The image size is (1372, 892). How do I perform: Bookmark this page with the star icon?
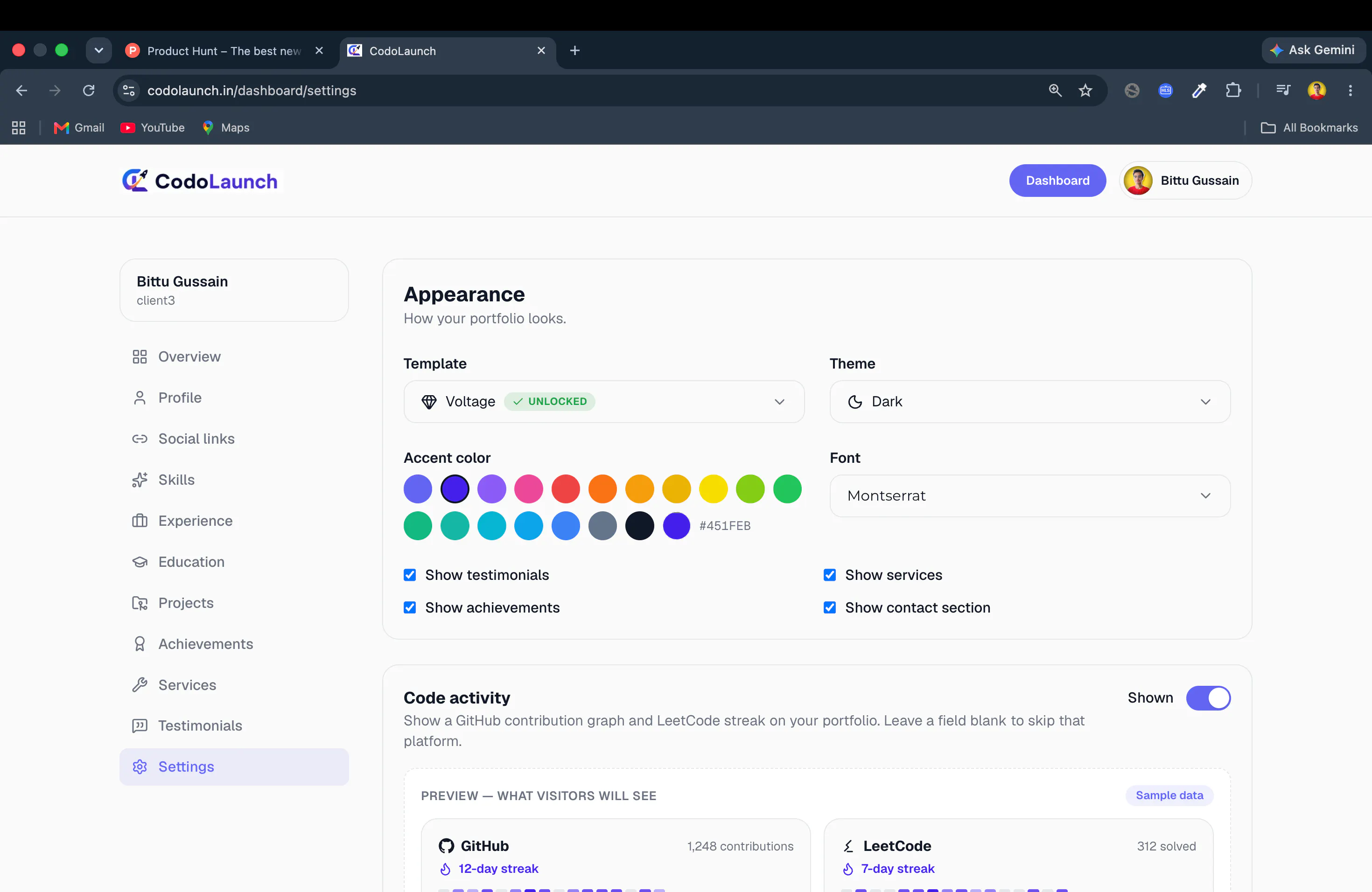[1085, 91]
